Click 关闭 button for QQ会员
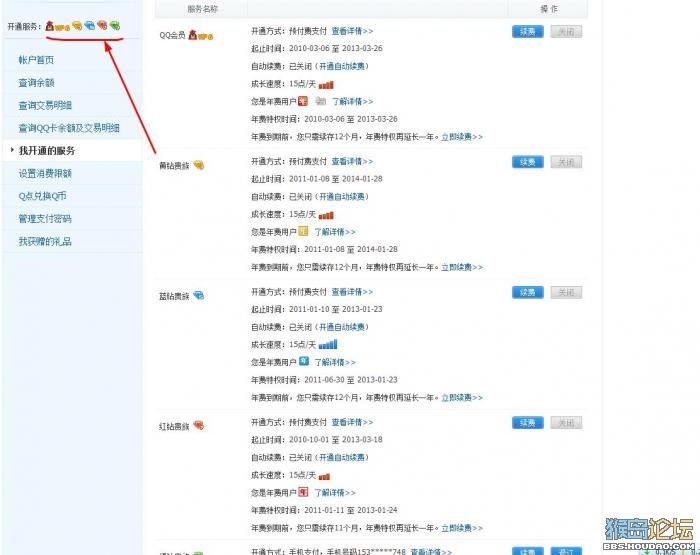Viewport: 700px width, 555px height. pyautogui.click(x=566, y=32)
